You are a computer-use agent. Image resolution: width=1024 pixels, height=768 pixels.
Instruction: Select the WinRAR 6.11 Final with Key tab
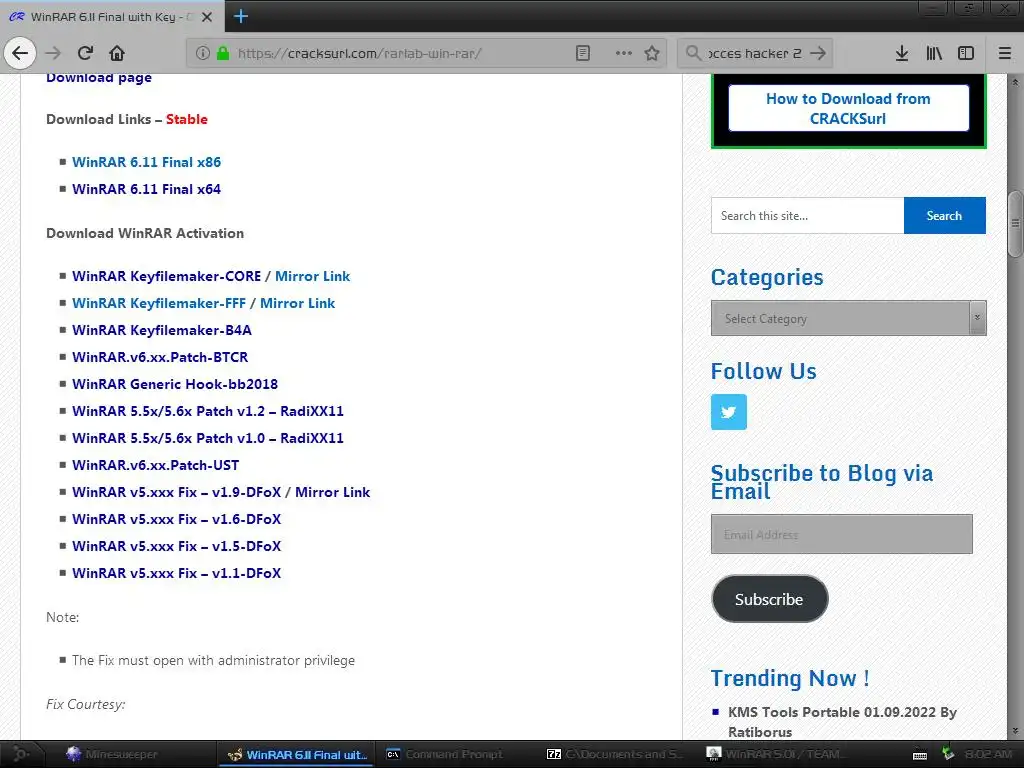pos(111,17)
